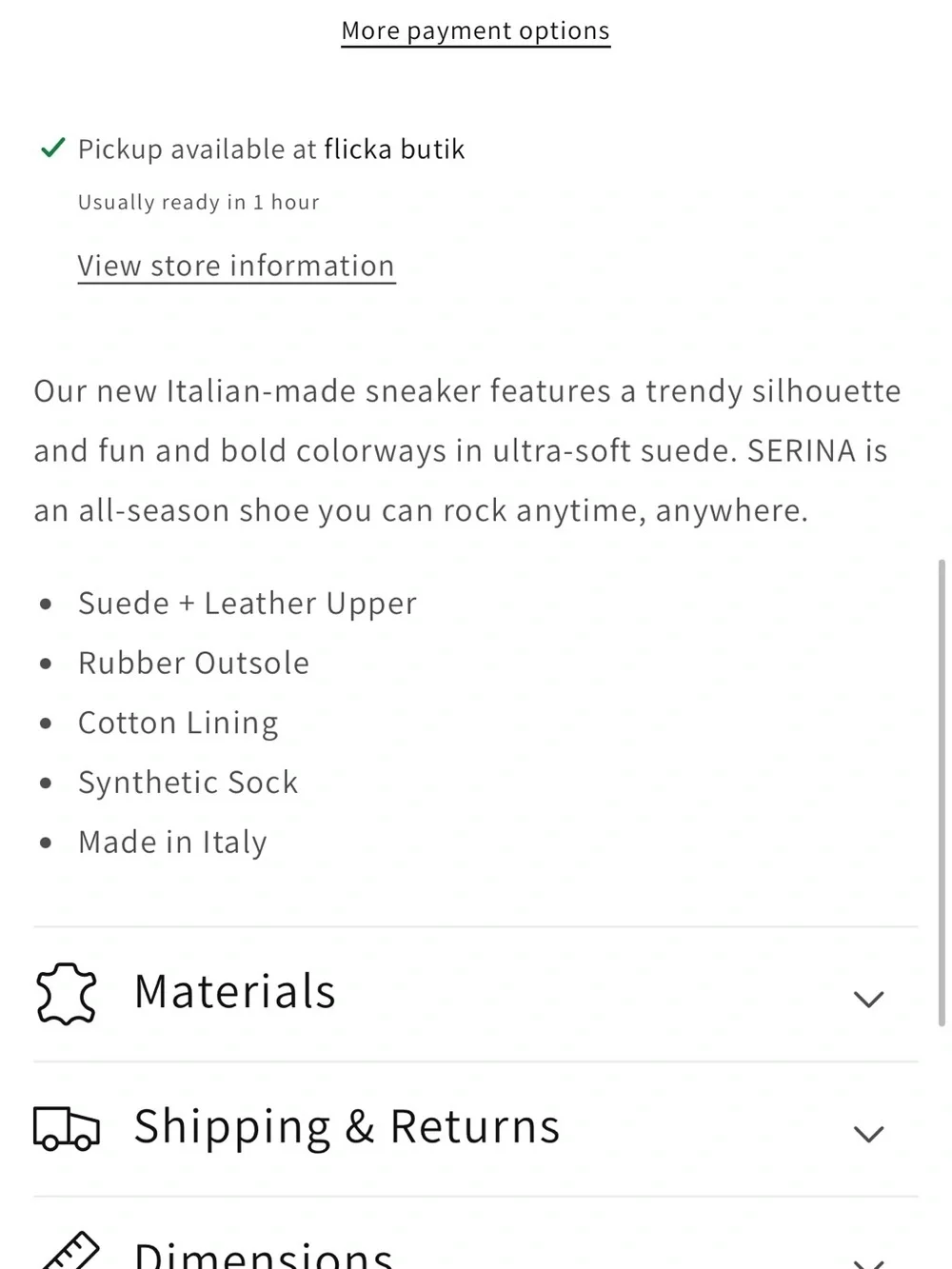Screen dimensions: 952x1269
Task: Click the flicka butik store name
Action: [394, 149]
